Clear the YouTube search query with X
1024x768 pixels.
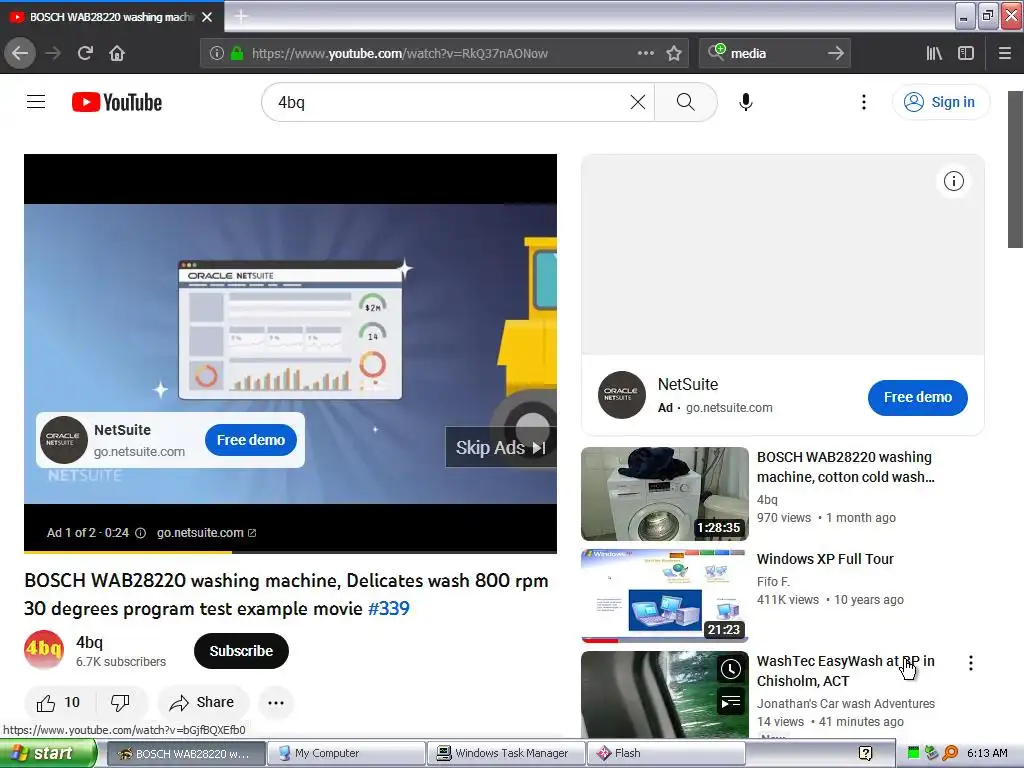[x=637, y=102]
